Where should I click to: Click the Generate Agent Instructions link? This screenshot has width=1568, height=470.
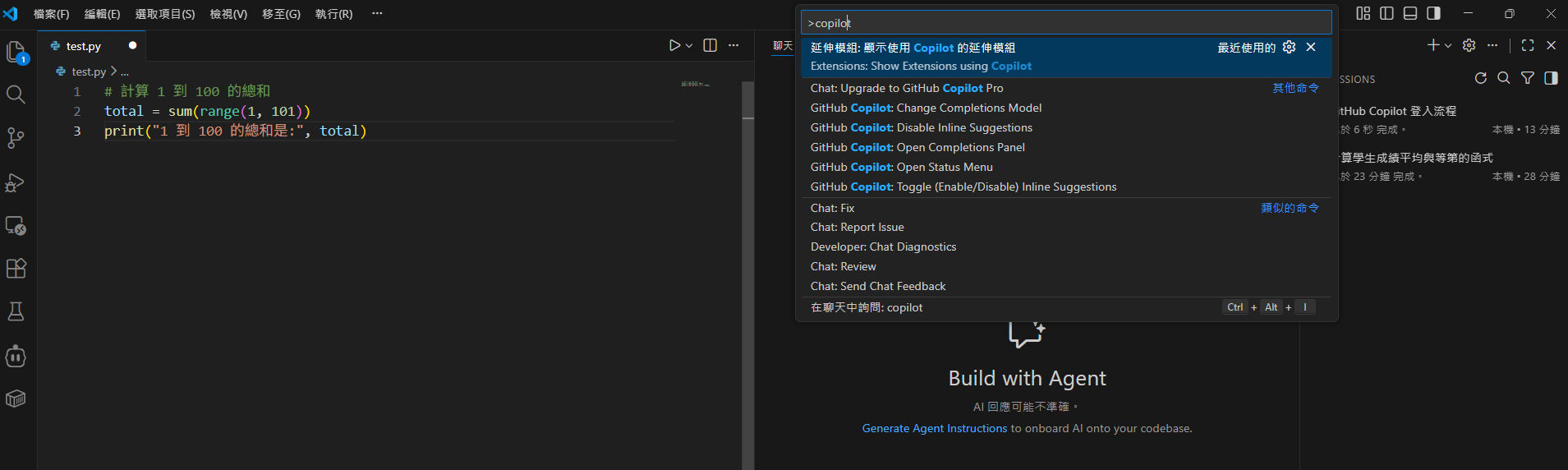click(934, 428)
